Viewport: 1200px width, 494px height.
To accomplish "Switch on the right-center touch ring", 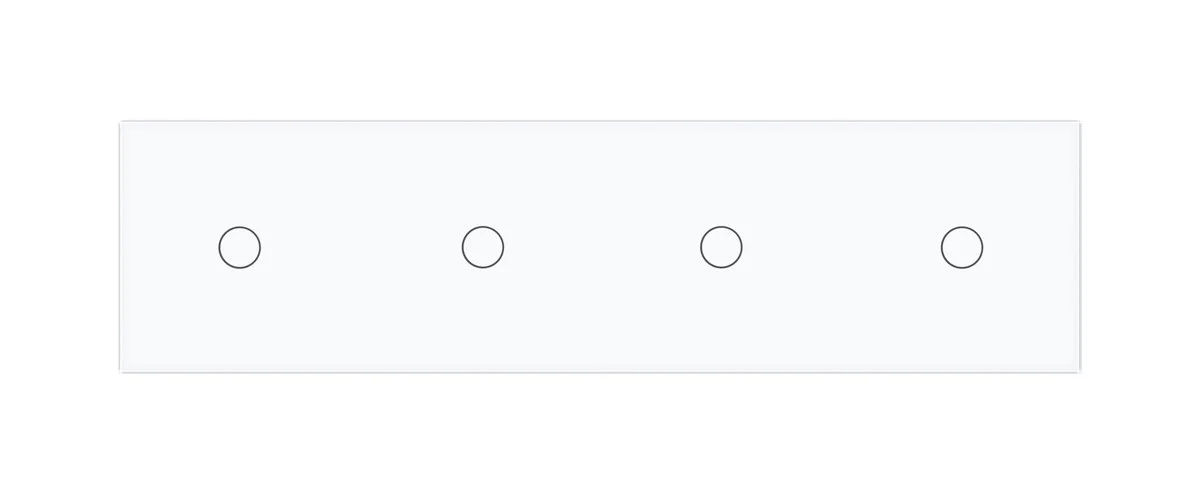I will (721, 247).
